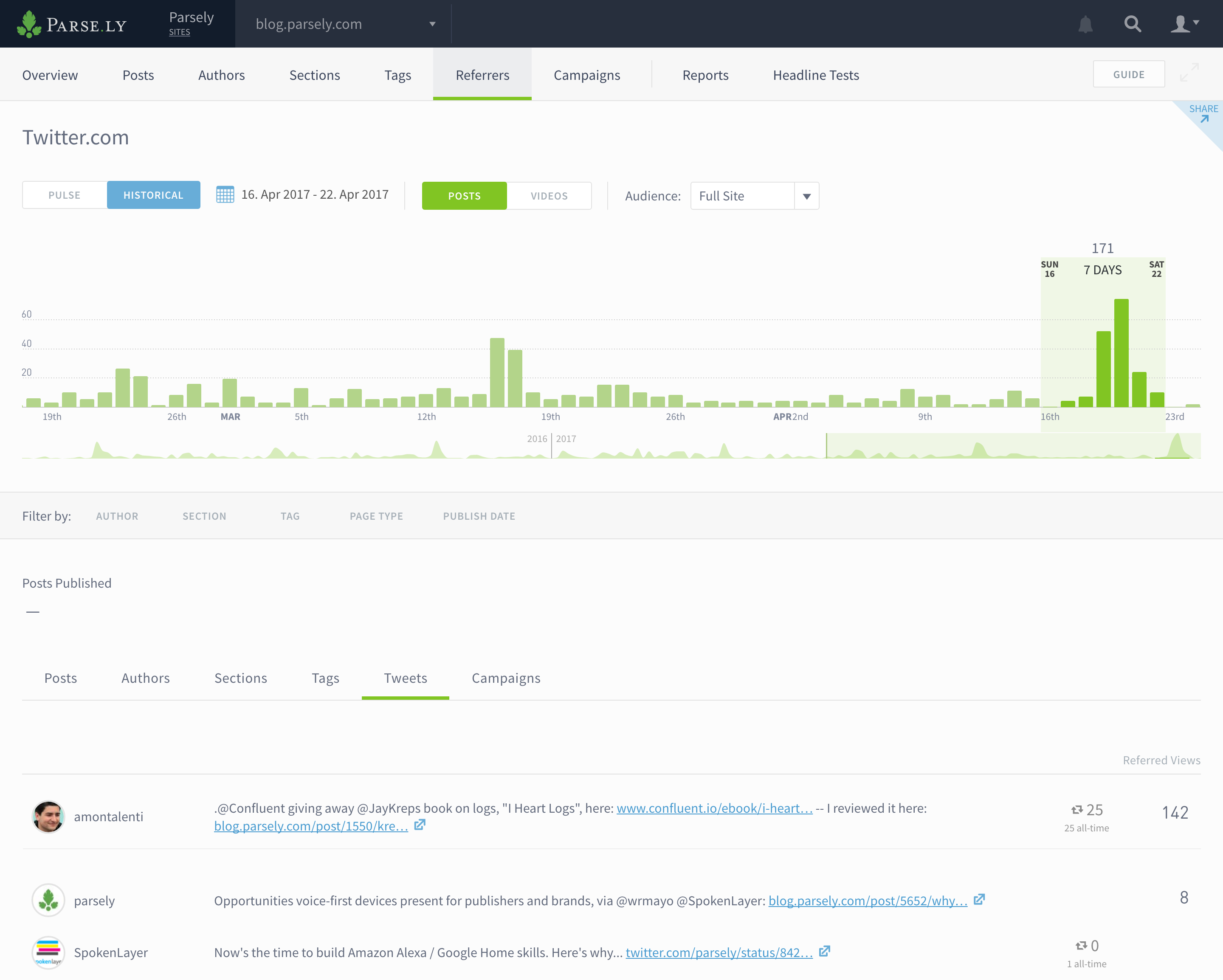Screen dimensions: 1223x980
Task: Switch to lower Authors sub-tab
Action: [145, 678]
